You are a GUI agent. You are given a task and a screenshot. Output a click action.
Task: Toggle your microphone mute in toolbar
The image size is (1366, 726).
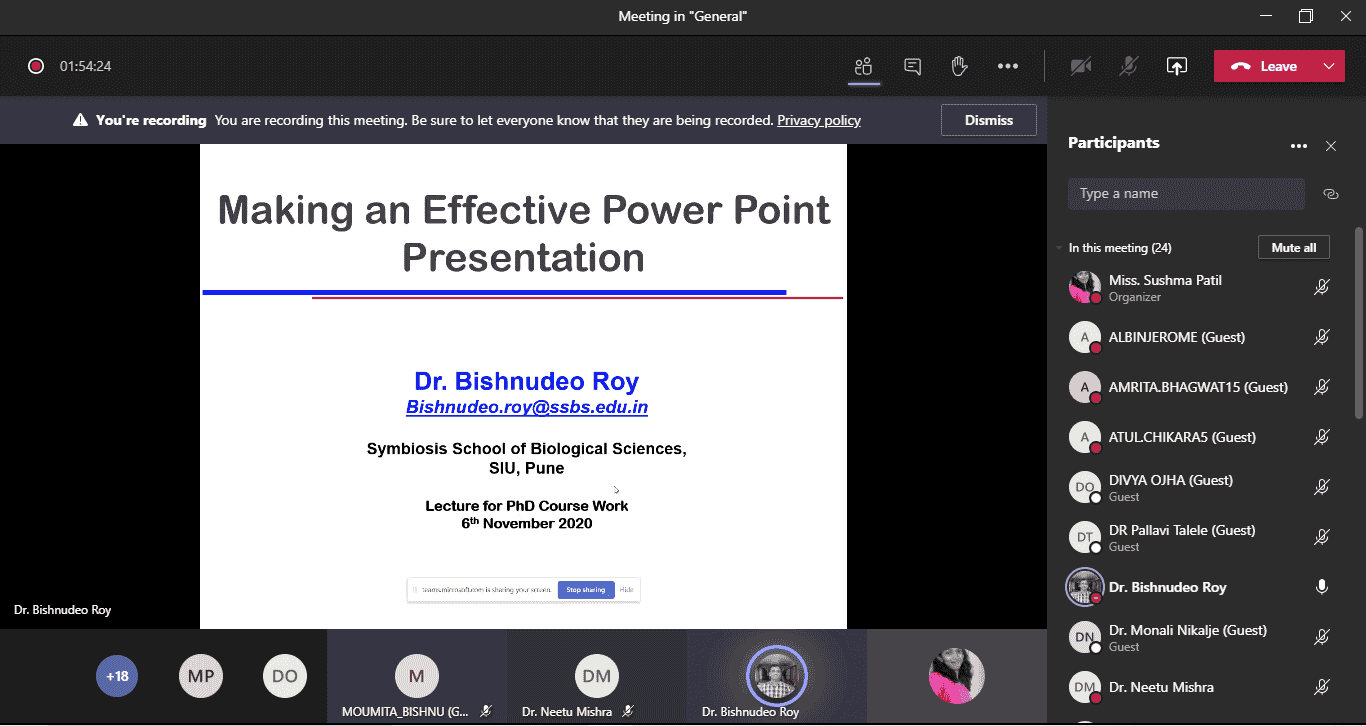coord(1128,66)
